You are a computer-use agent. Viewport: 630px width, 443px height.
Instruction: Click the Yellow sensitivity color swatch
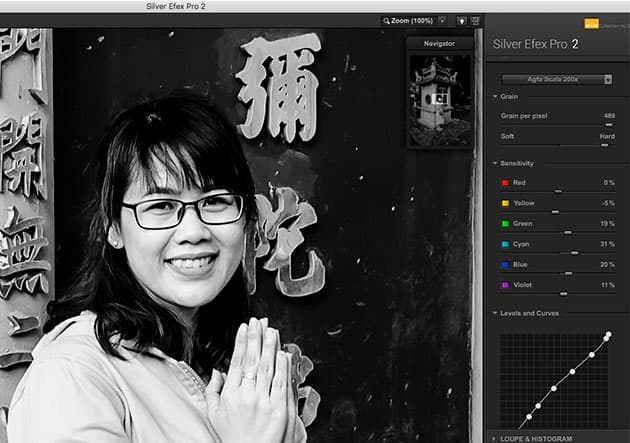point(505,203)
